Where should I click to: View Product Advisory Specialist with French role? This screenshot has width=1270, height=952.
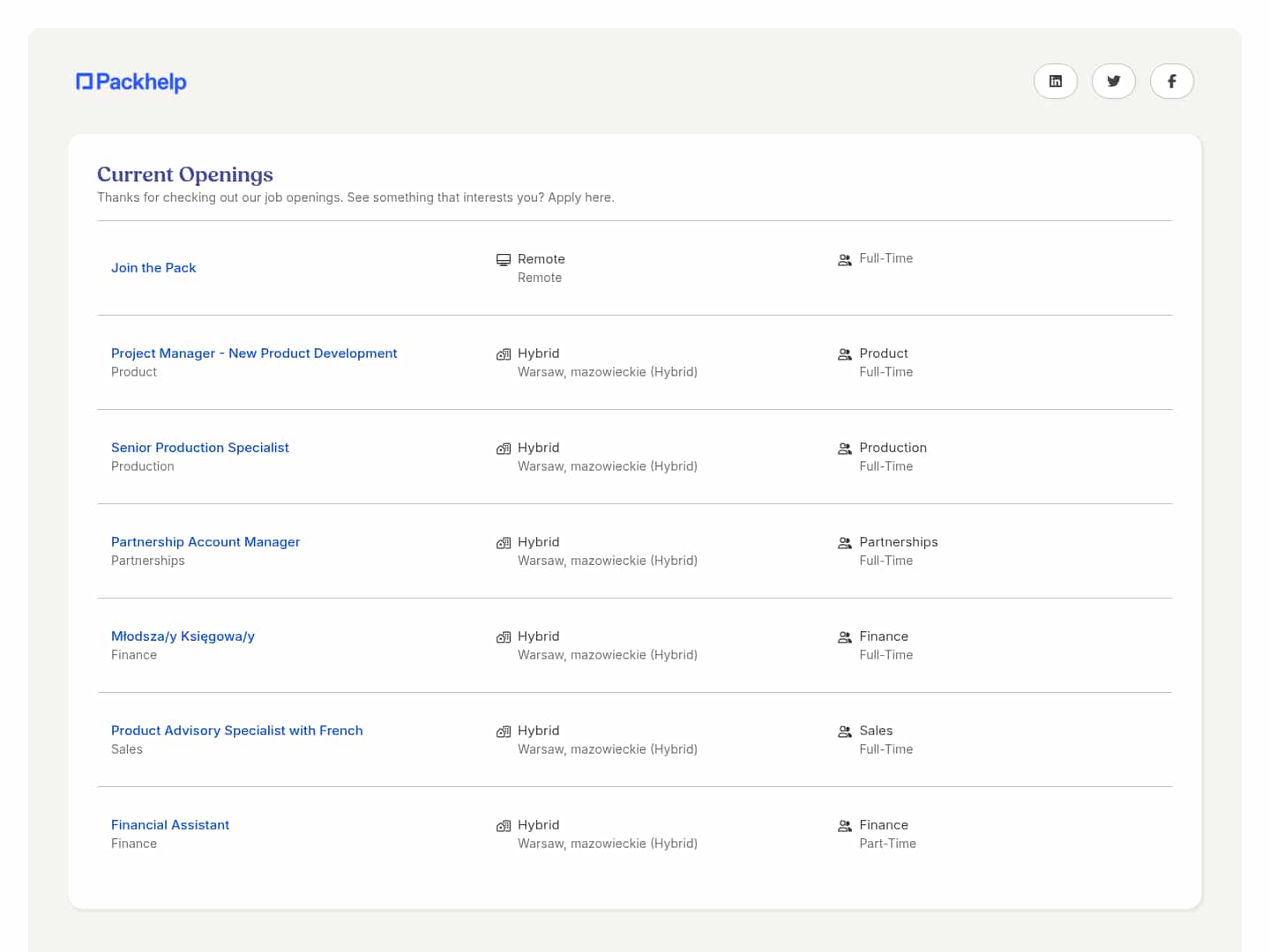pyautogui.click(x=237, y=731)
